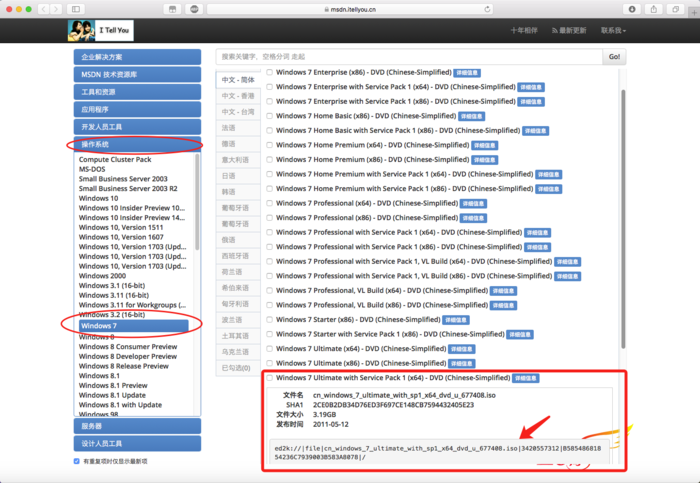Open a new tab with plus button
The image size is (700, 483).
(x=694, y=12)
